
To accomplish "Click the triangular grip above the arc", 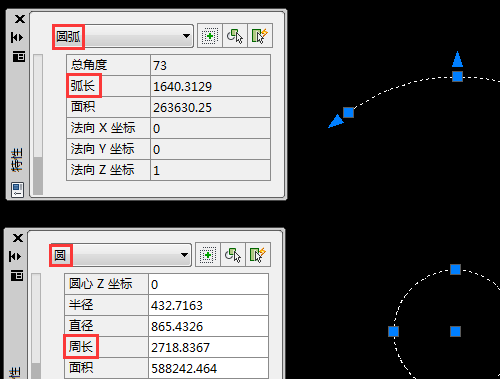I will pos(457,59).
